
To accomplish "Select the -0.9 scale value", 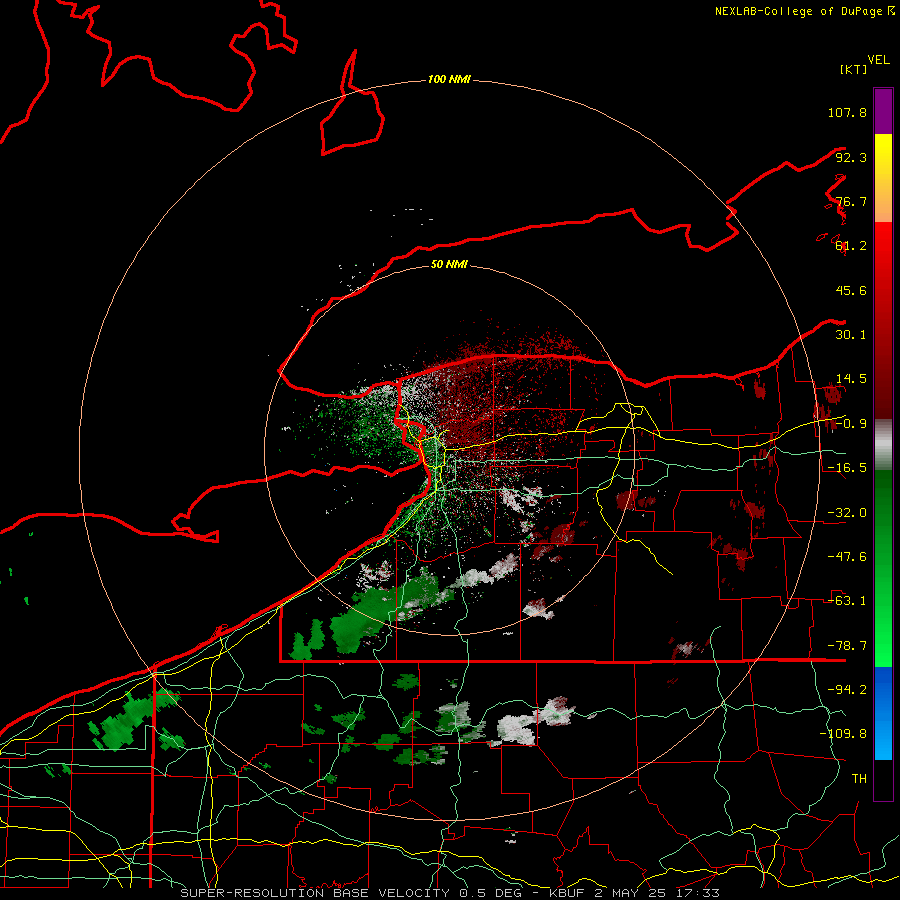I will point(851,424).
